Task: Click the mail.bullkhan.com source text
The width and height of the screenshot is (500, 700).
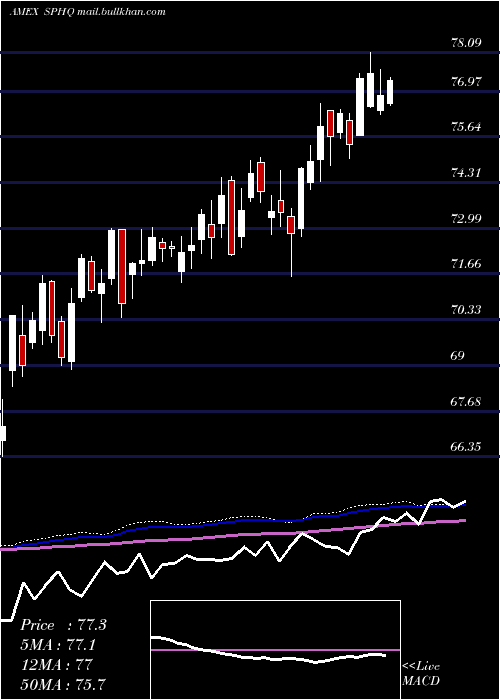Action: coord(121,11)
